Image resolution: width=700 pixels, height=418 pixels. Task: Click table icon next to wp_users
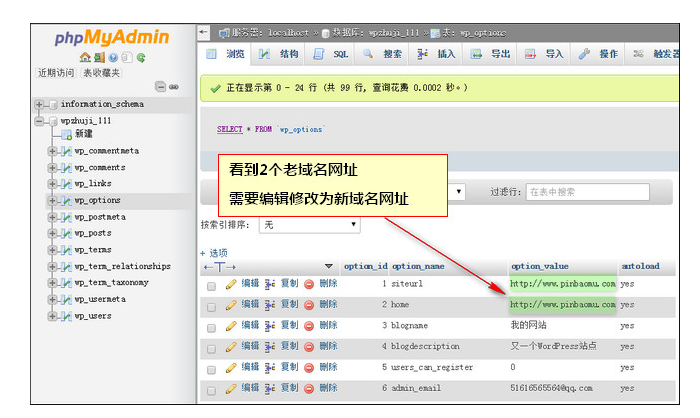tap(66, 316)
